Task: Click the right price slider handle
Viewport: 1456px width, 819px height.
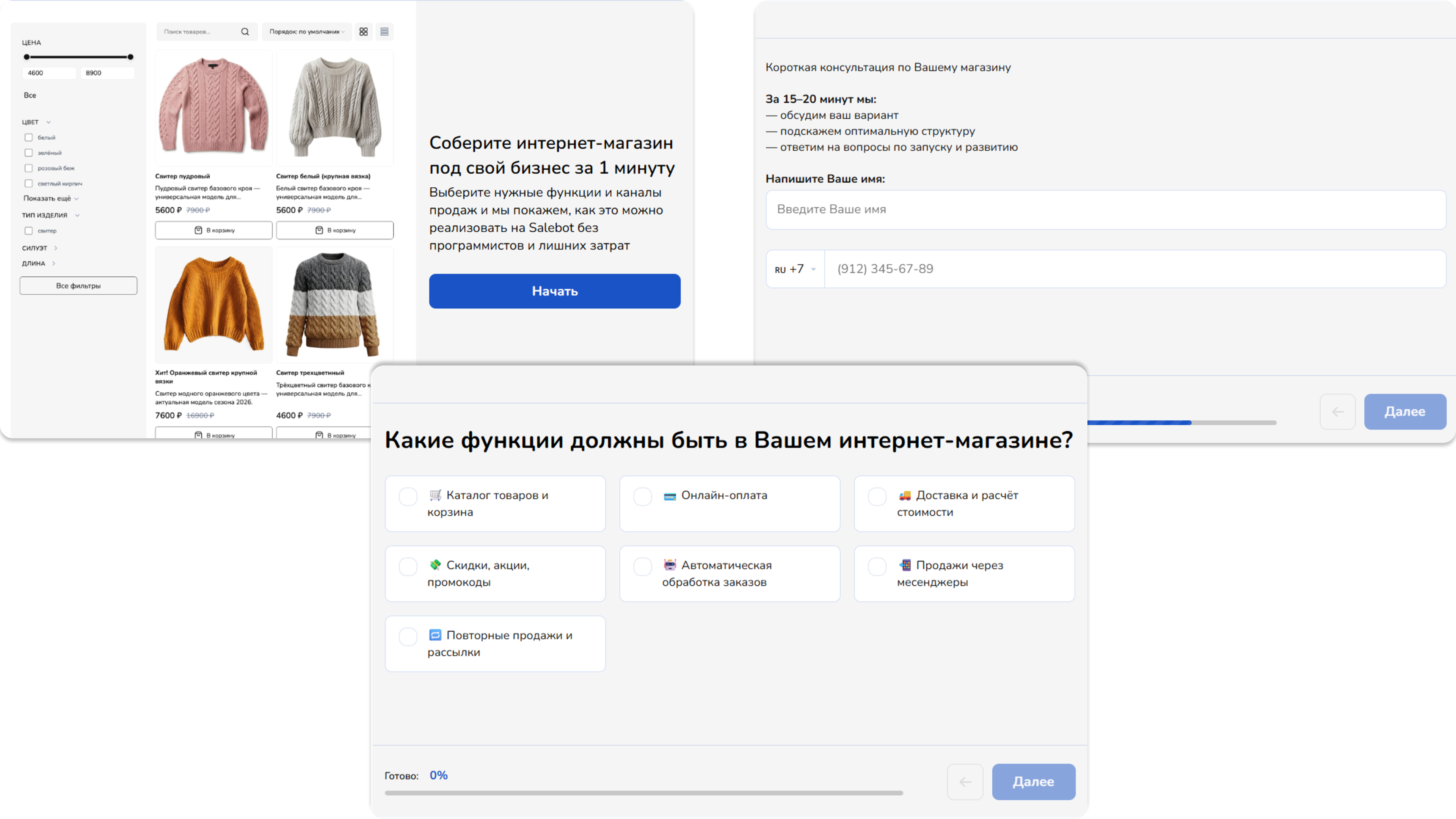Action: 130,57
